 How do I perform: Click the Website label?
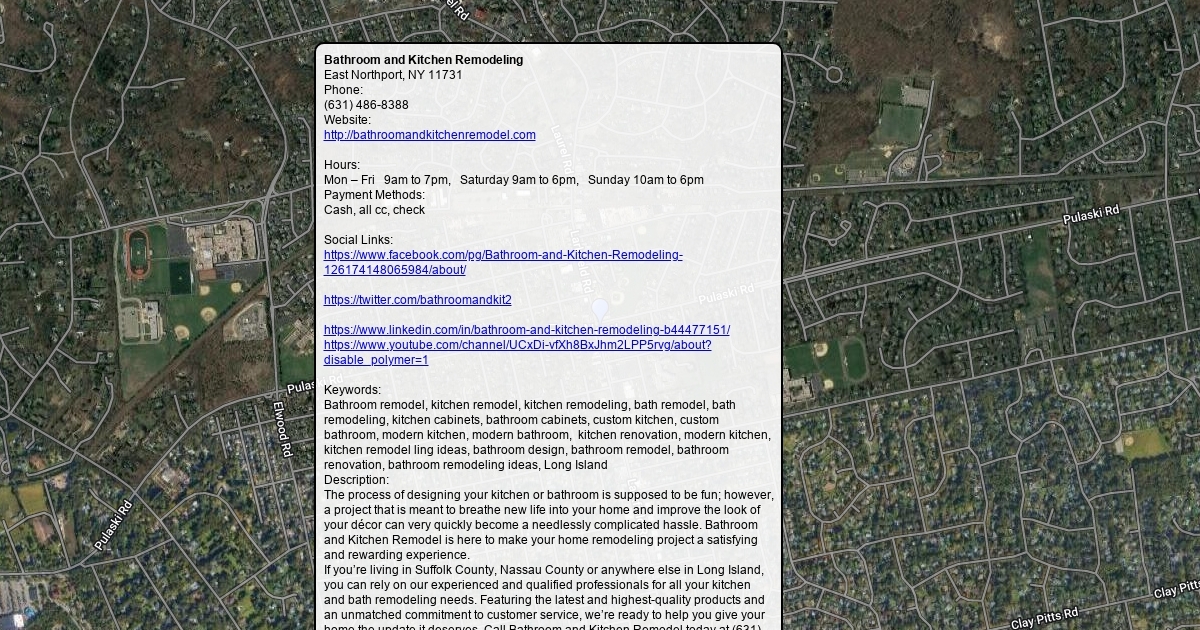tap(347, 120)
